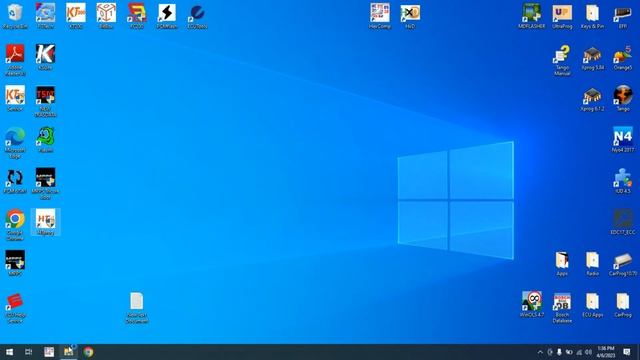
Task: Open the notification Action Center
Action: pos(627,352)
